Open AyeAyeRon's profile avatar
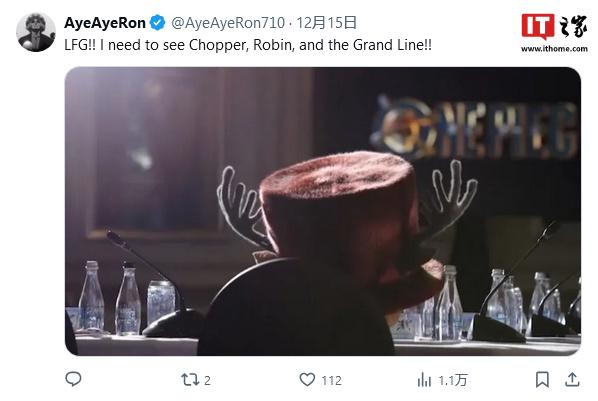The height and width of the screenshot is (401, 598). click(36, 32)
